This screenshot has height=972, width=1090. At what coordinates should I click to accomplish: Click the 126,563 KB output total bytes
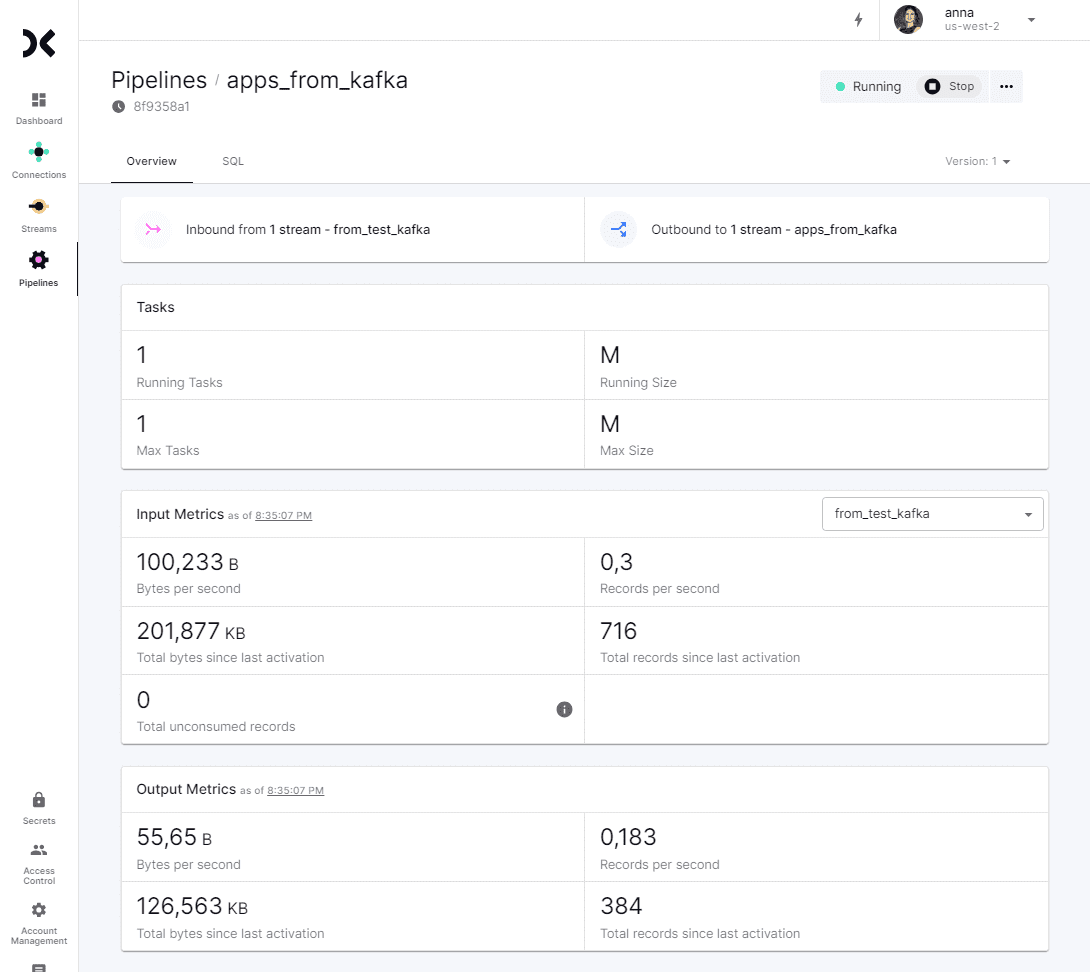pyautogui.click(x=192, y=906)
